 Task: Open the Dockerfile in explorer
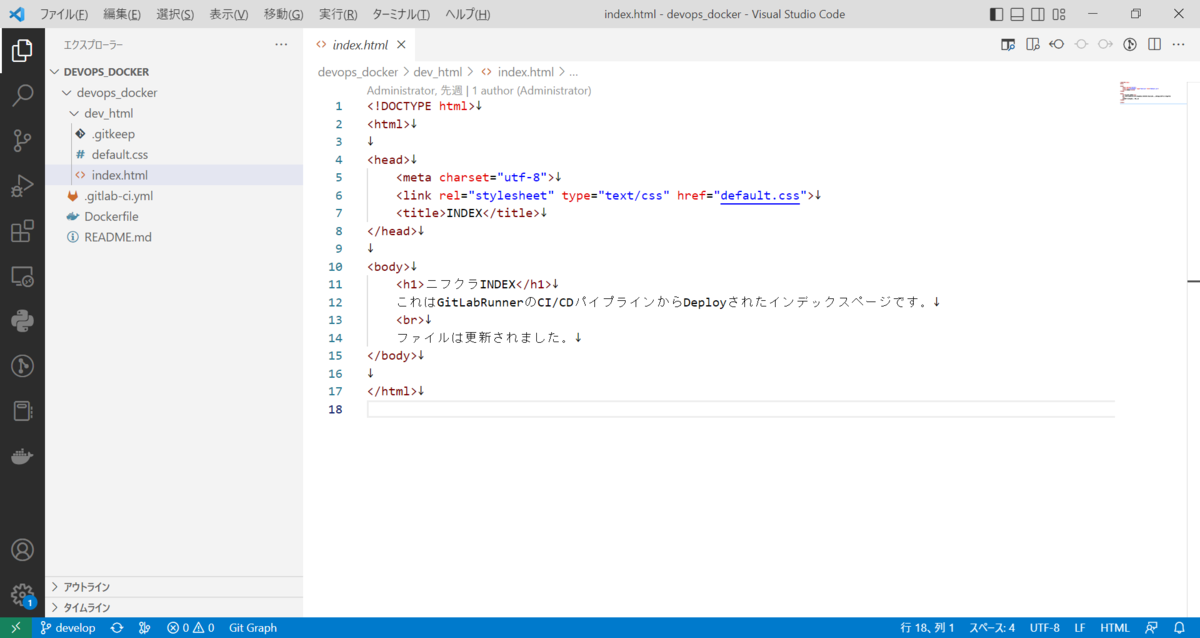(x=111, y=217)
